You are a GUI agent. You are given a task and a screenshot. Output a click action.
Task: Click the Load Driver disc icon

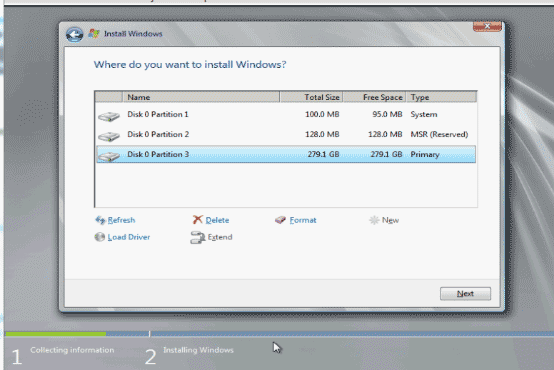(100, 237)
